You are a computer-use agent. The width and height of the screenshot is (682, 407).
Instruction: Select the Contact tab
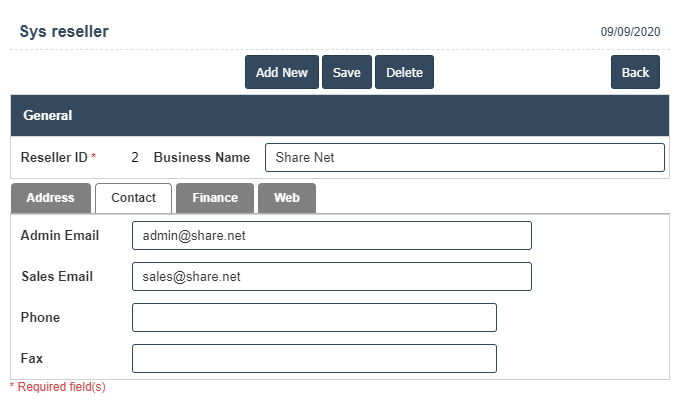coord(133,198)
